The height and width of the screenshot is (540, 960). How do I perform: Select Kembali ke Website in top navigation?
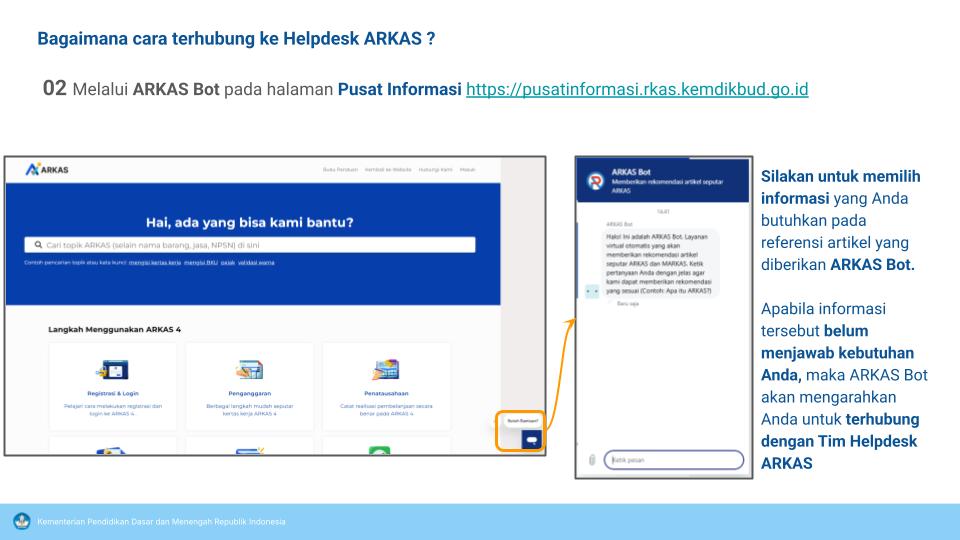click(x=388, y=170)
